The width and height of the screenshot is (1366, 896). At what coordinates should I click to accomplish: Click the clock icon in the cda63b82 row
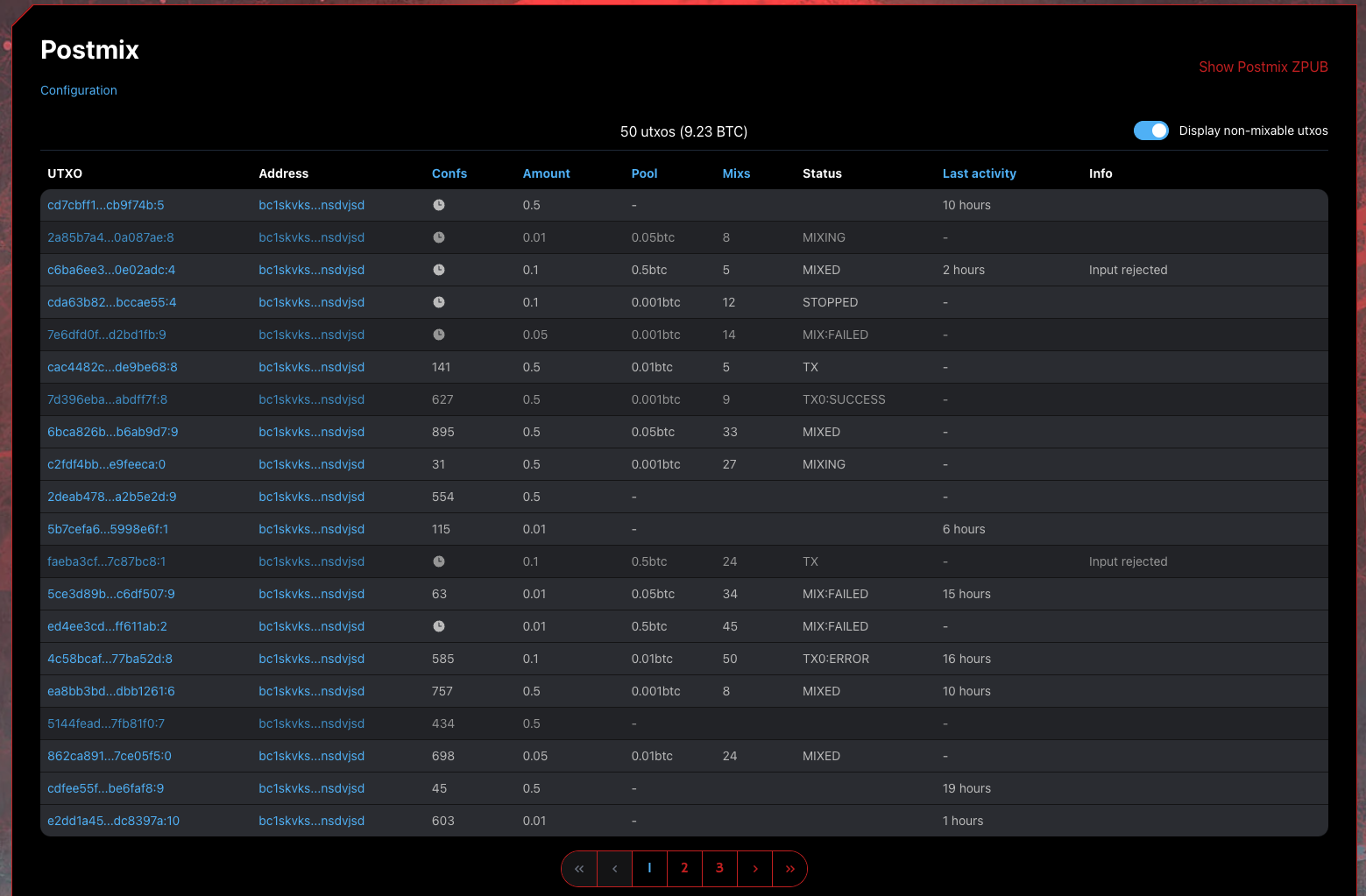click(x=439, y=302)
